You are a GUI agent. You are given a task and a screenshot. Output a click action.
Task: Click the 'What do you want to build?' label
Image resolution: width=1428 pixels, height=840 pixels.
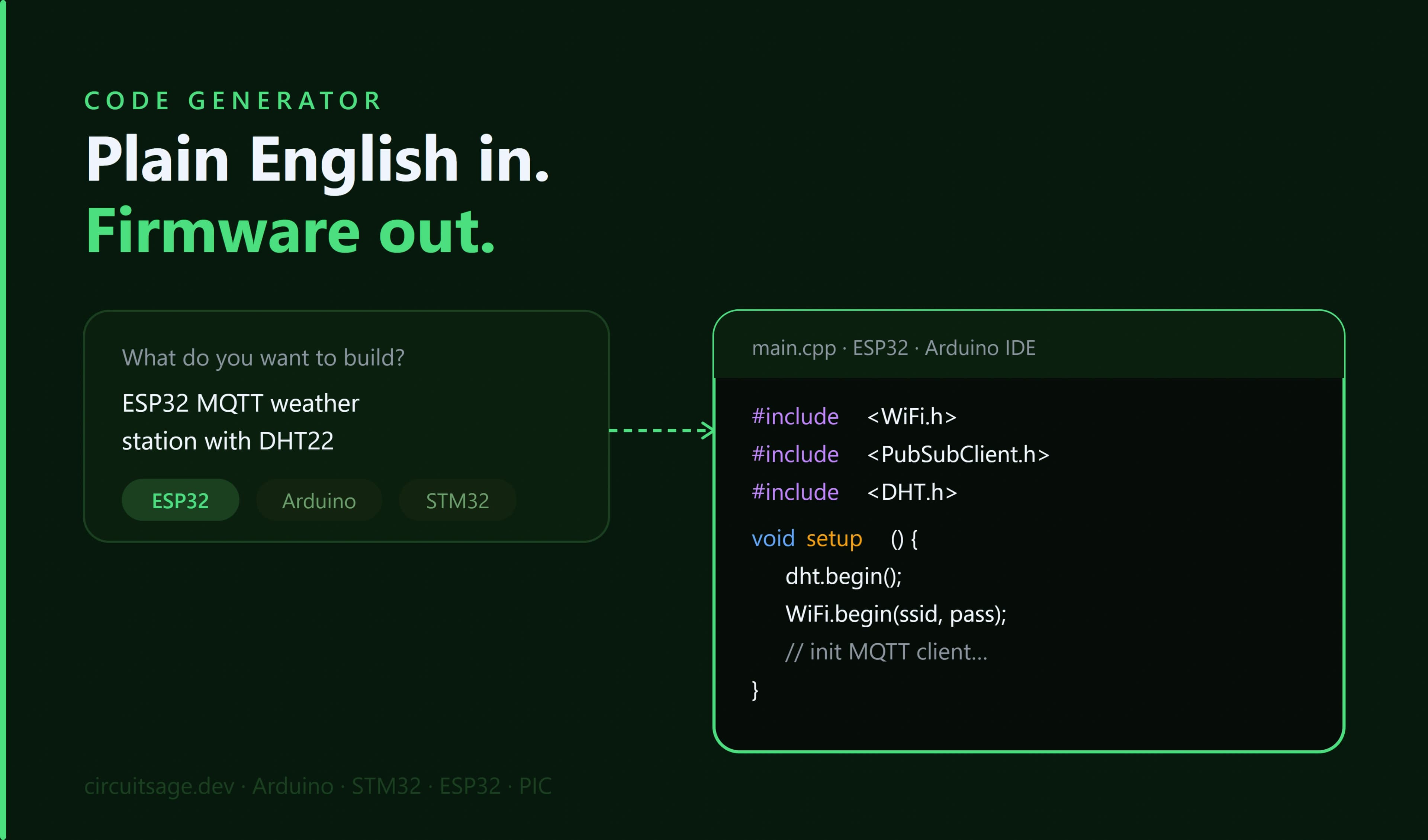[x=263, y=358]
